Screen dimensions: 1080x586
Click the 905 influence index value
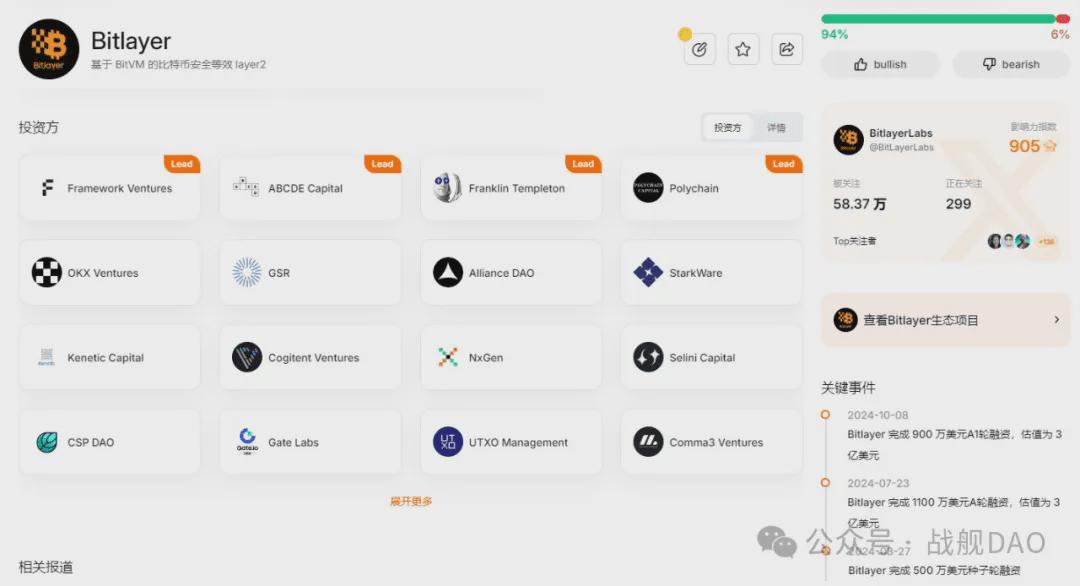(x=1024, y=146)
